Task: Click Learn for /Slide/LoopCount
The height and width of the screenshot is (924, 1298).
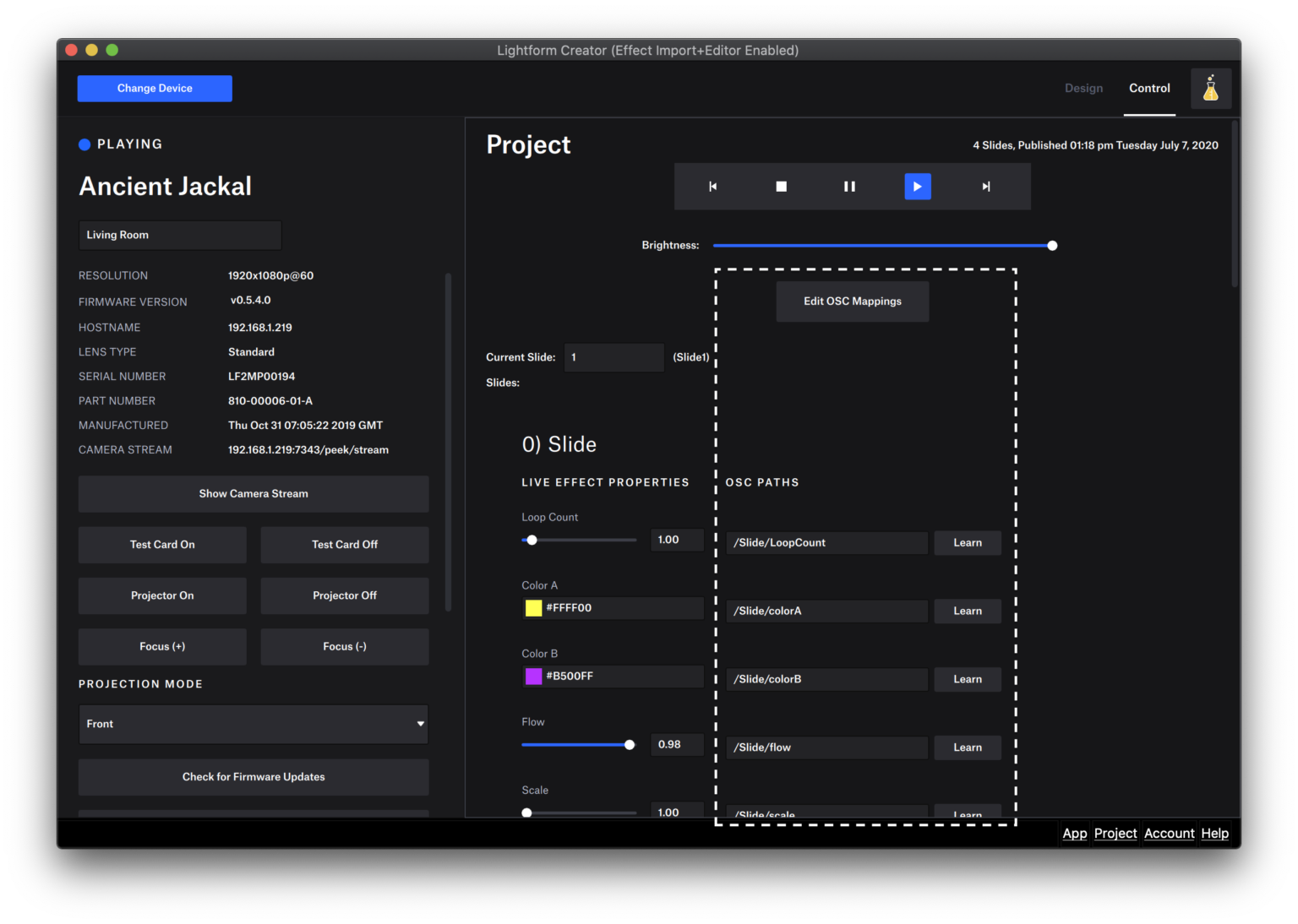Action: click(968, 543)
